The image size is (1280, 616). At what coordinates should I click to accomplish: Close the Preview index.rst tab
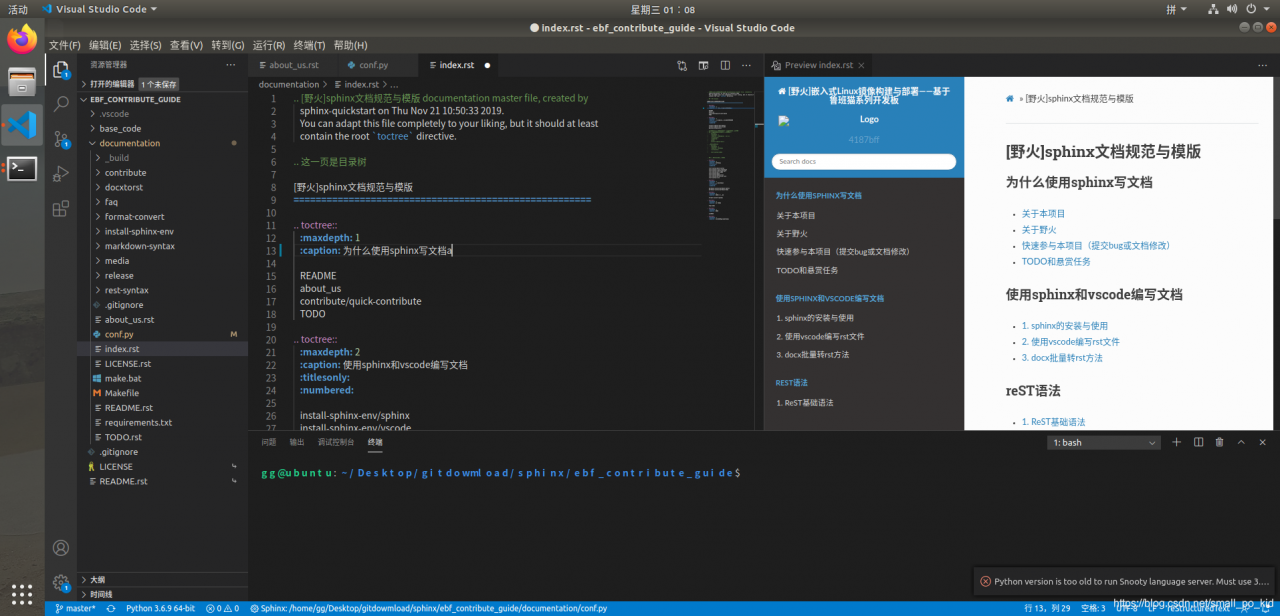[x=863, y=65]
